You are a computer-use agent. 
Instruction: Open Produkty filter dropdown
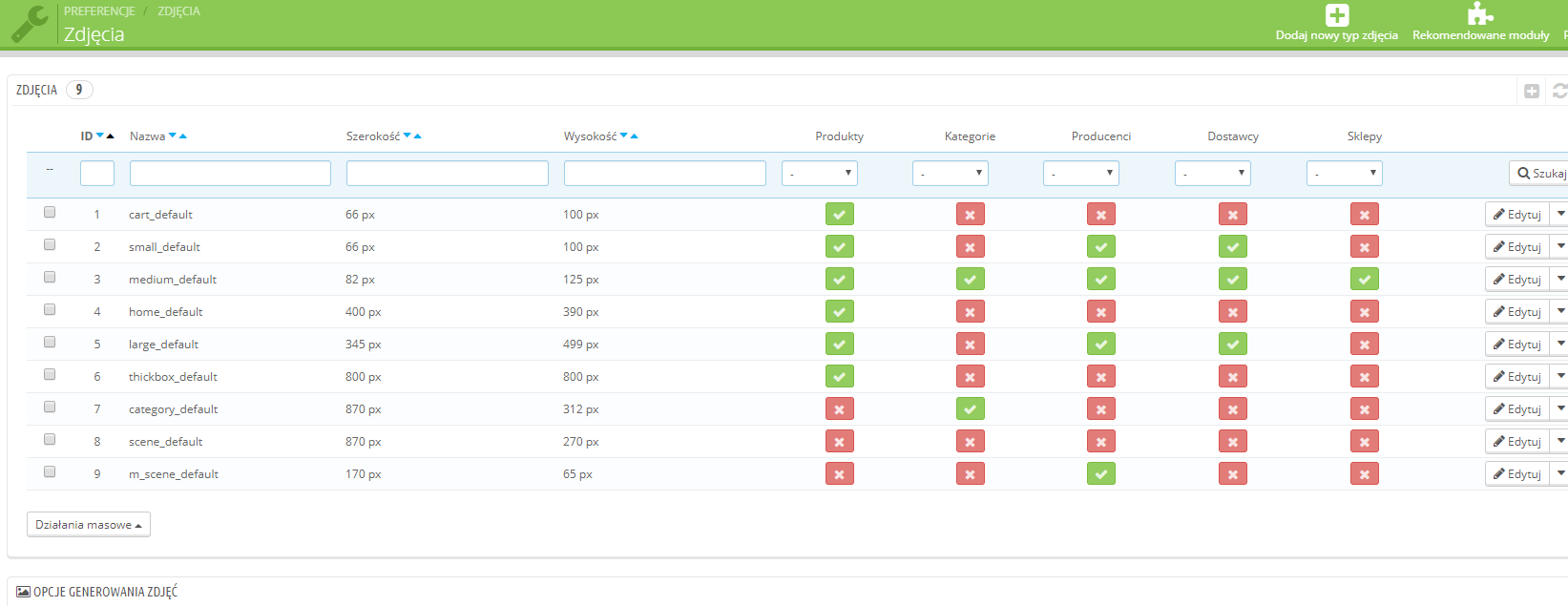pos(820,173)
